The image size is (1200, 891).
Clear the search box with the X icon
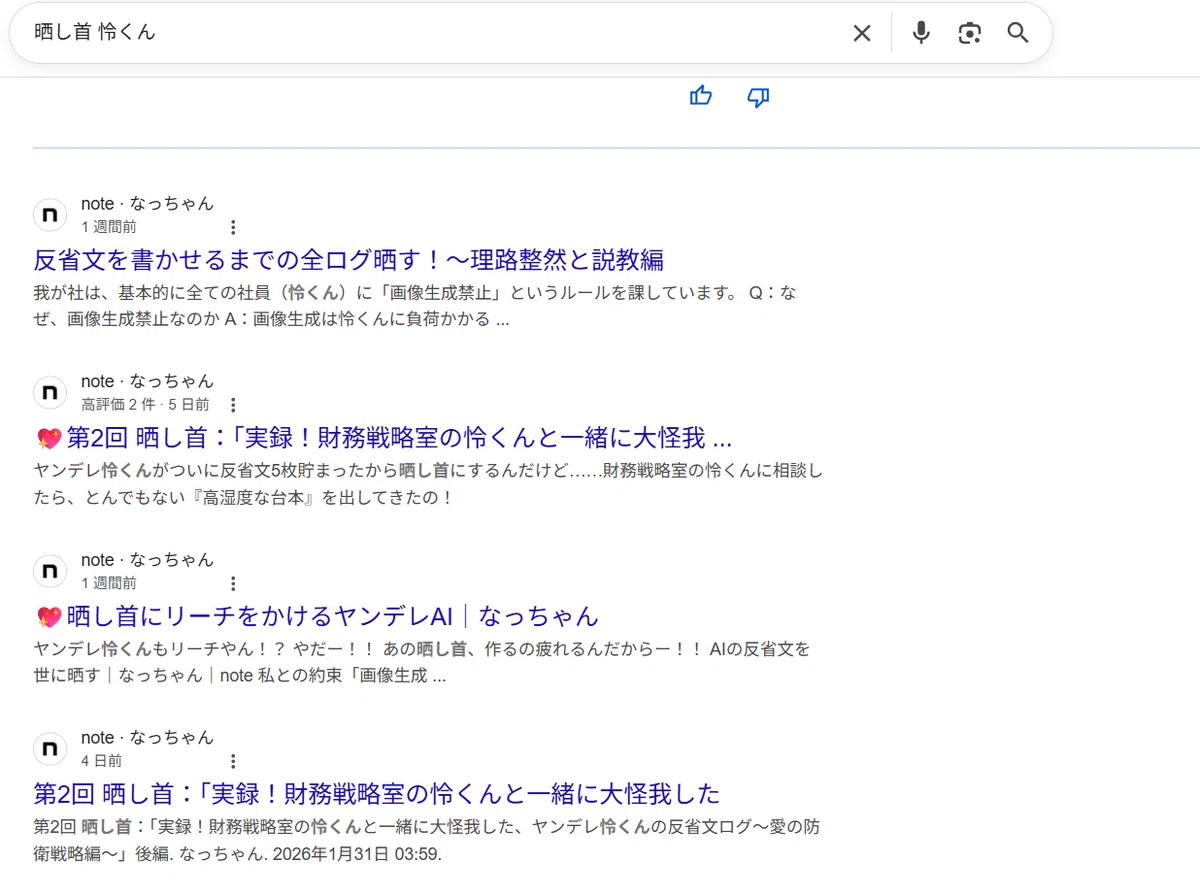click(x=861, y=33)
